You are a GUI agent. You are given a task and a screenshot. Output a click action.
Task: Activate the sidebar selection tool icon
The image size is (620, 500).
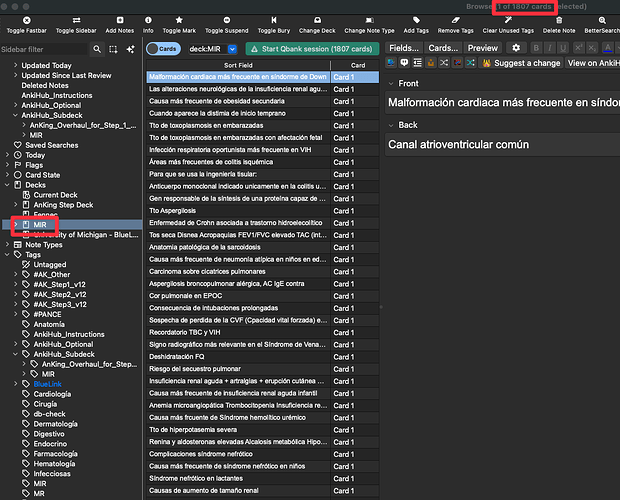(113, 49)
